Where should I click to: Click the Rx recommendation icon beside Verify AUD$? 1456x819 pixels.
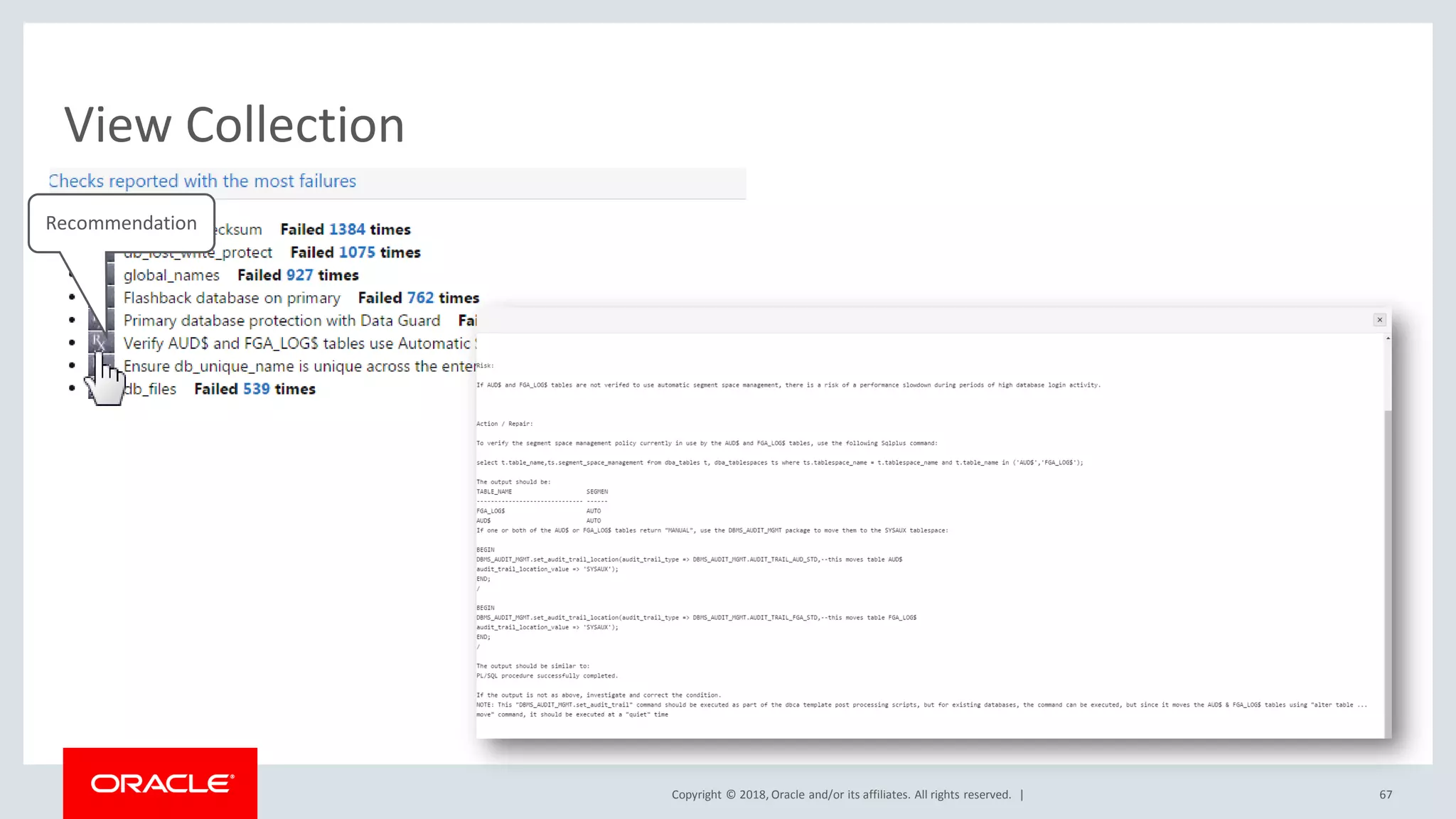(x=100, y=342)
